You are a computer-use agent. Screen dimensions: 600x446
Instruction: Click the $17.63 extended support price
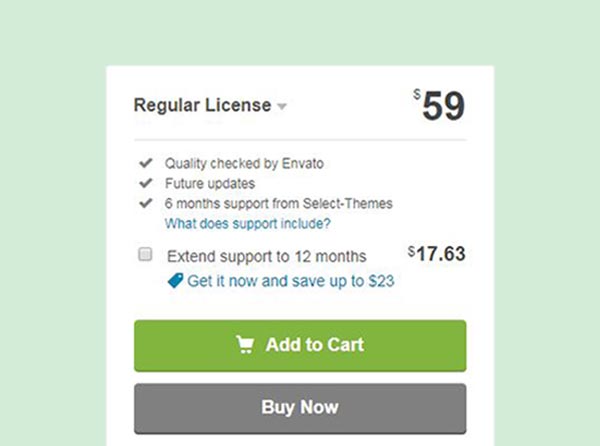(x=437, y=254)
